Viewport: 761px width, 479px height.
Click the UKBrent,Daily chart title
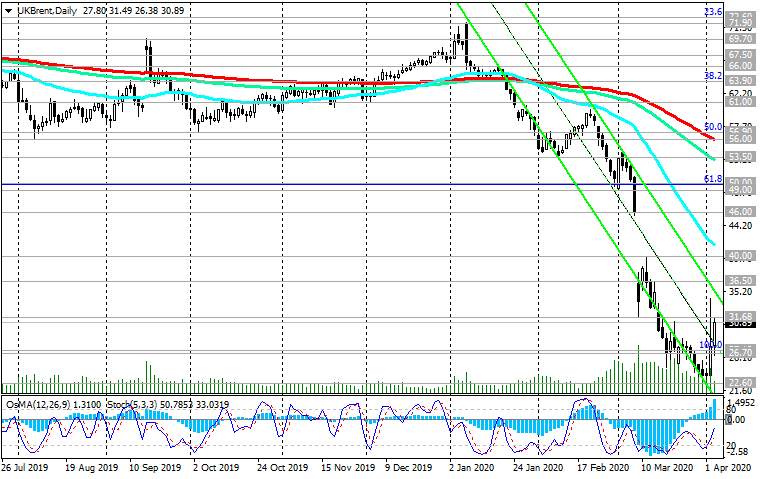44,8
